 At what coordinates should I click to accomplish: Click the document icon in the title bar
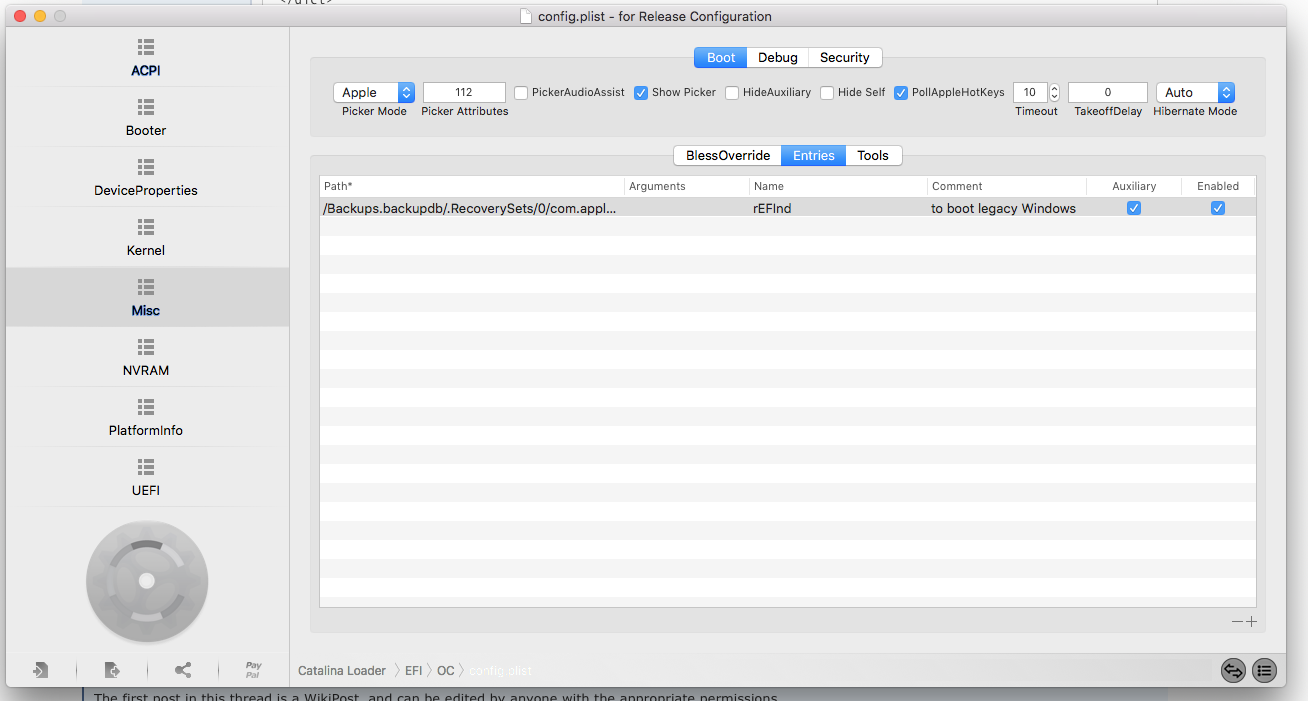528,16
